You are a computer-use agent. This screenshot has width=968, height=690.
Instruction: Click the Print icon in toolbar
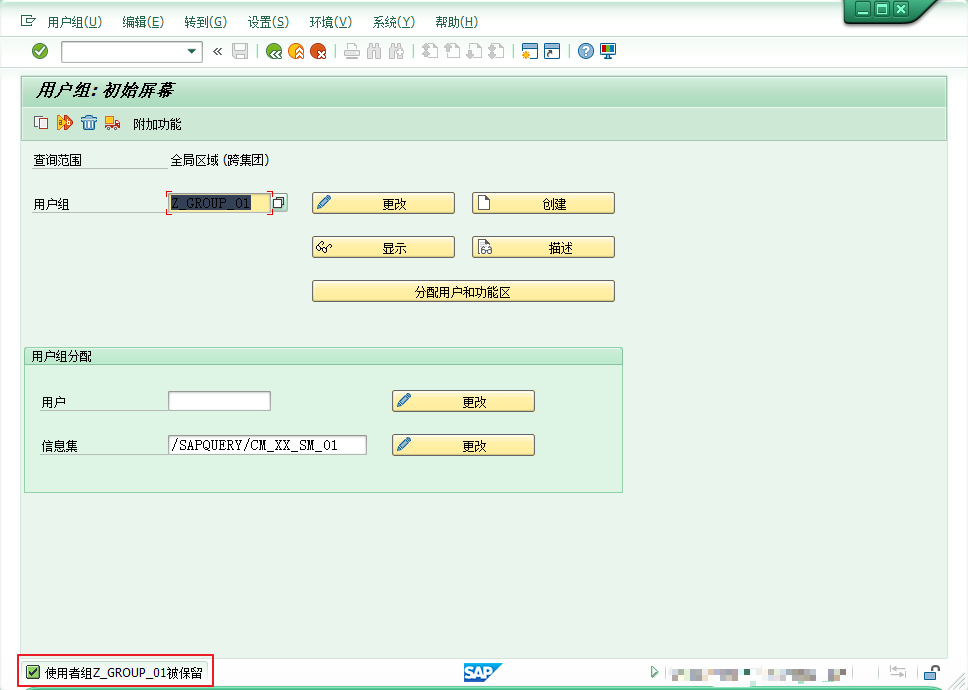[x=352, y=51]
